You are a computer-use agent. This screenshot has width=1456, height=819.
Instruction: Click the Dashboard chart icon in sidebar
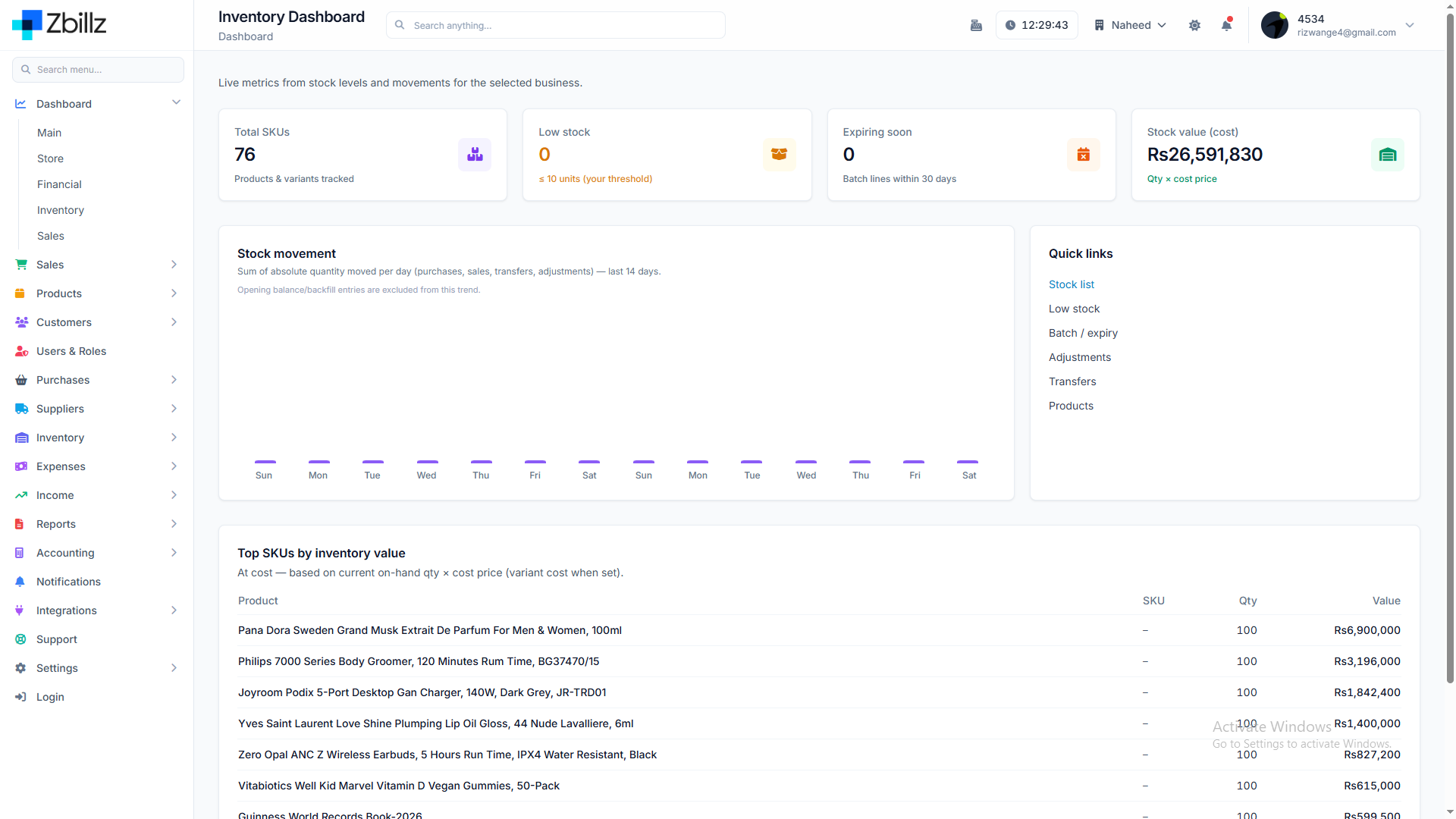tap(20, 104)
